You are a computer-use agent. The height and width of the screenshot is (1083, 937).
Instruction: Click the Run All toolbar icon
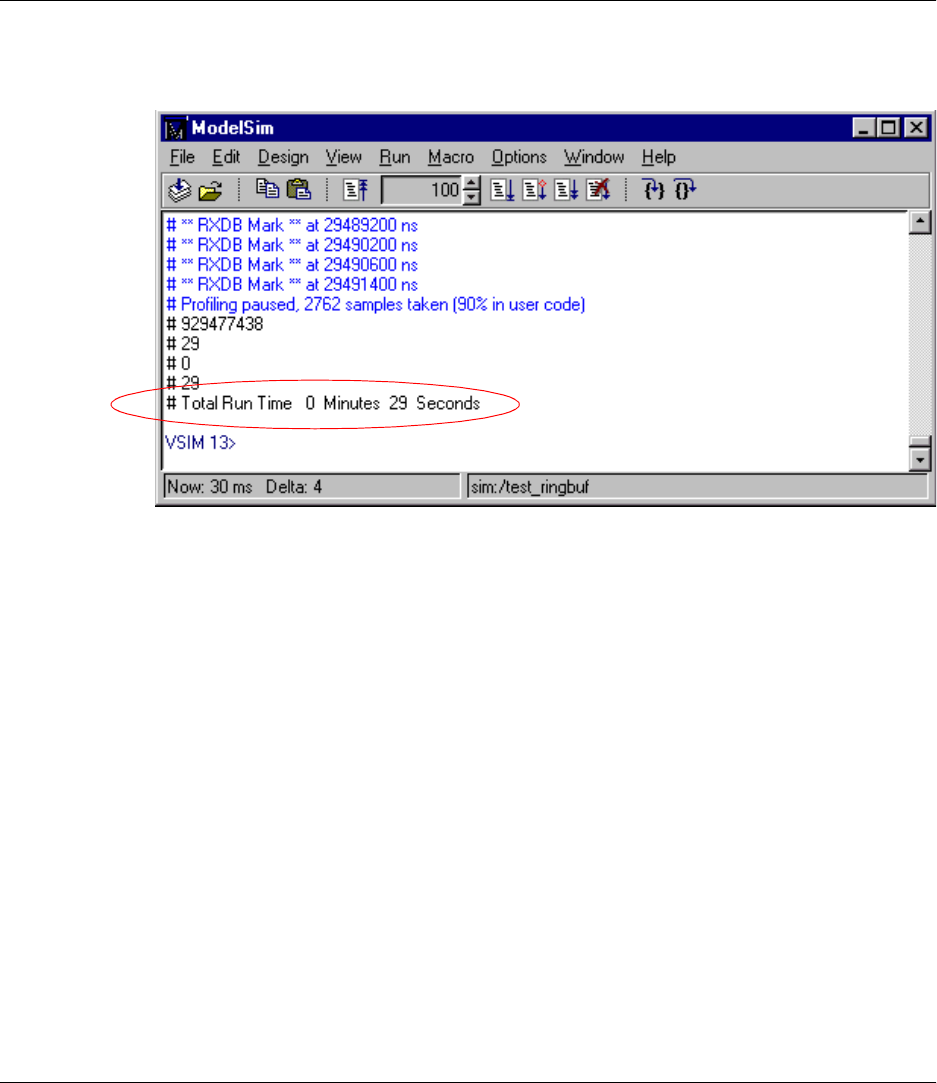tap(566, 189)
